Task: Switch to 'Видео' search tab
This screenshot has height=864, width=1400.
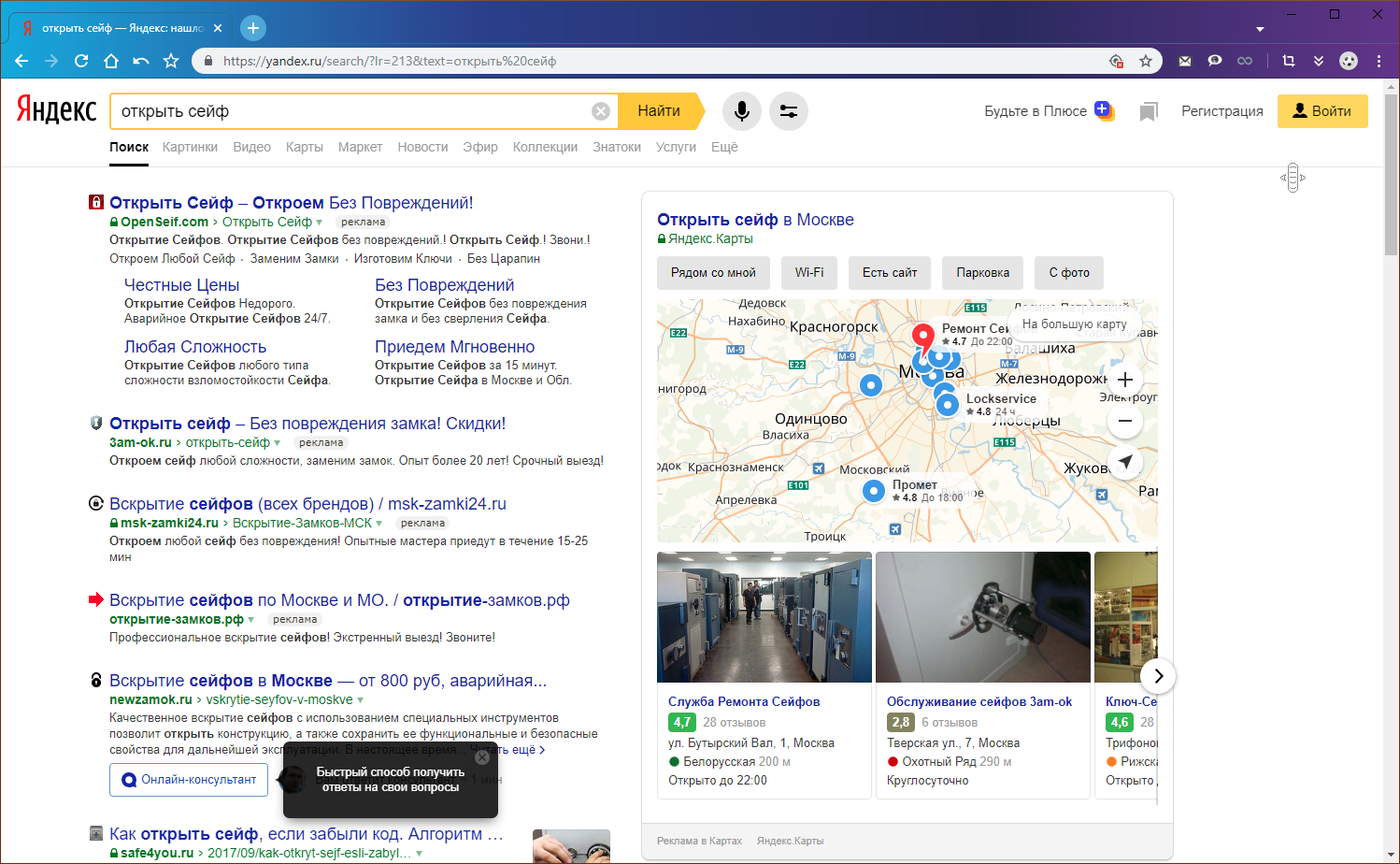Action: (251, 147)
